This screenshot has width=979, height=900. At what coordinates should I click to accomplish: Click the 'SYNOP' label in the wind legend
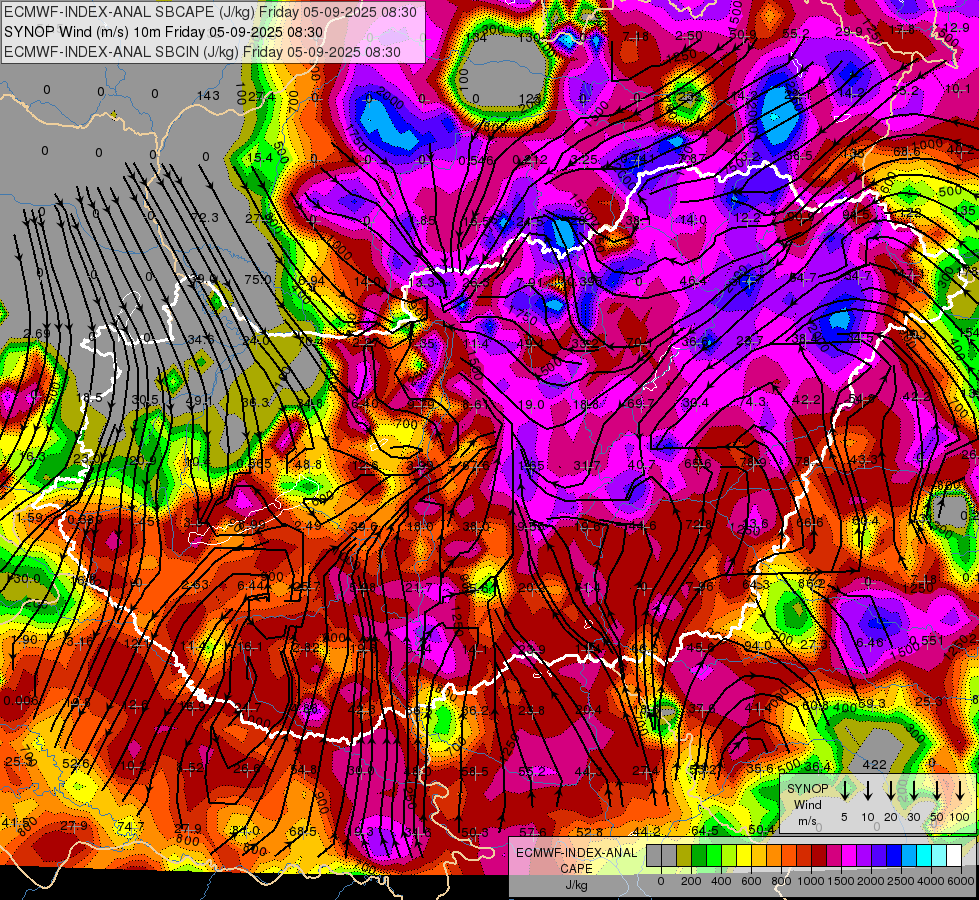click(x=807, y=788)
